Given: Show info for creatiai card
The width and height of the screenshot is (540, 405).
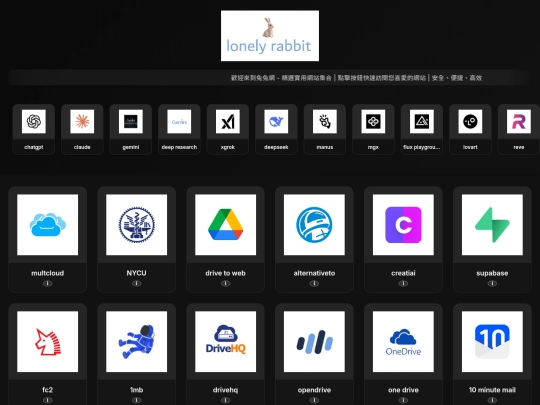Looking at the screenshot, I should coord(403,283).
